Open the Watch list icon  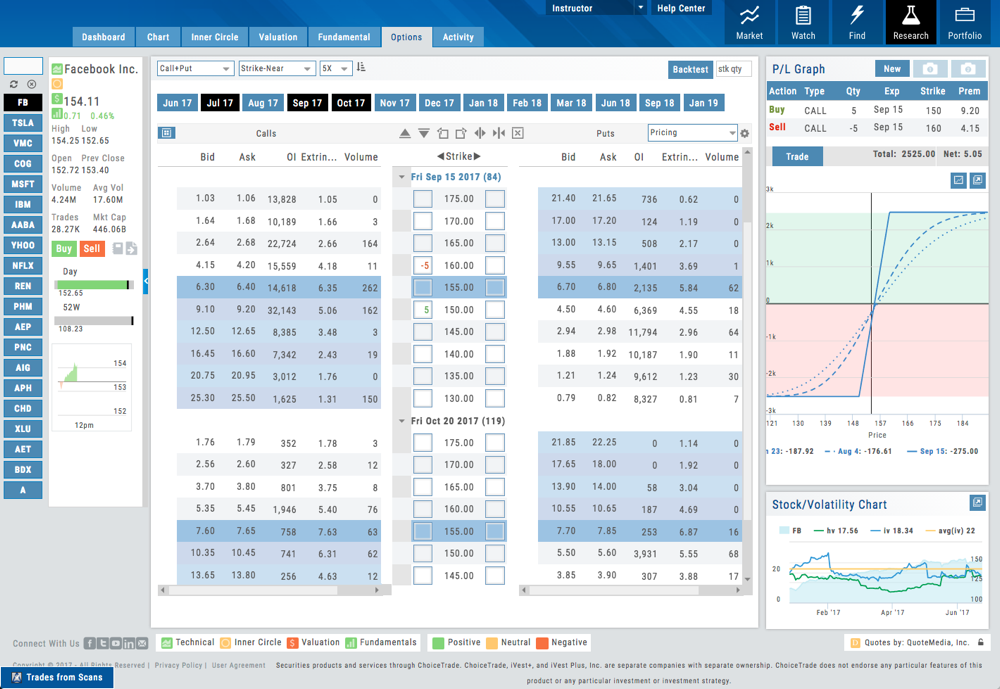803,22
